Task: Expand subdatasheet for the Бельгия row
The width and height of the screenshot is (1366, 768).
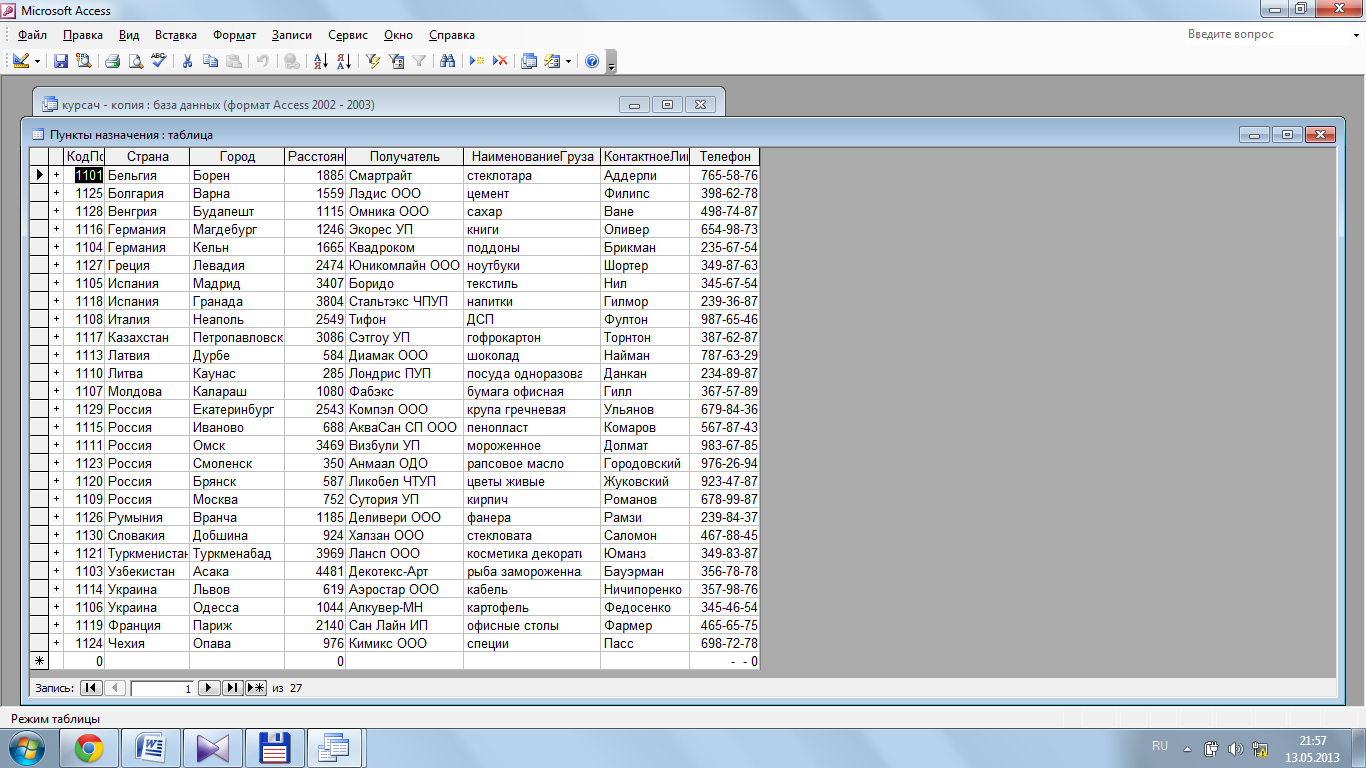Action: (56, 175)
